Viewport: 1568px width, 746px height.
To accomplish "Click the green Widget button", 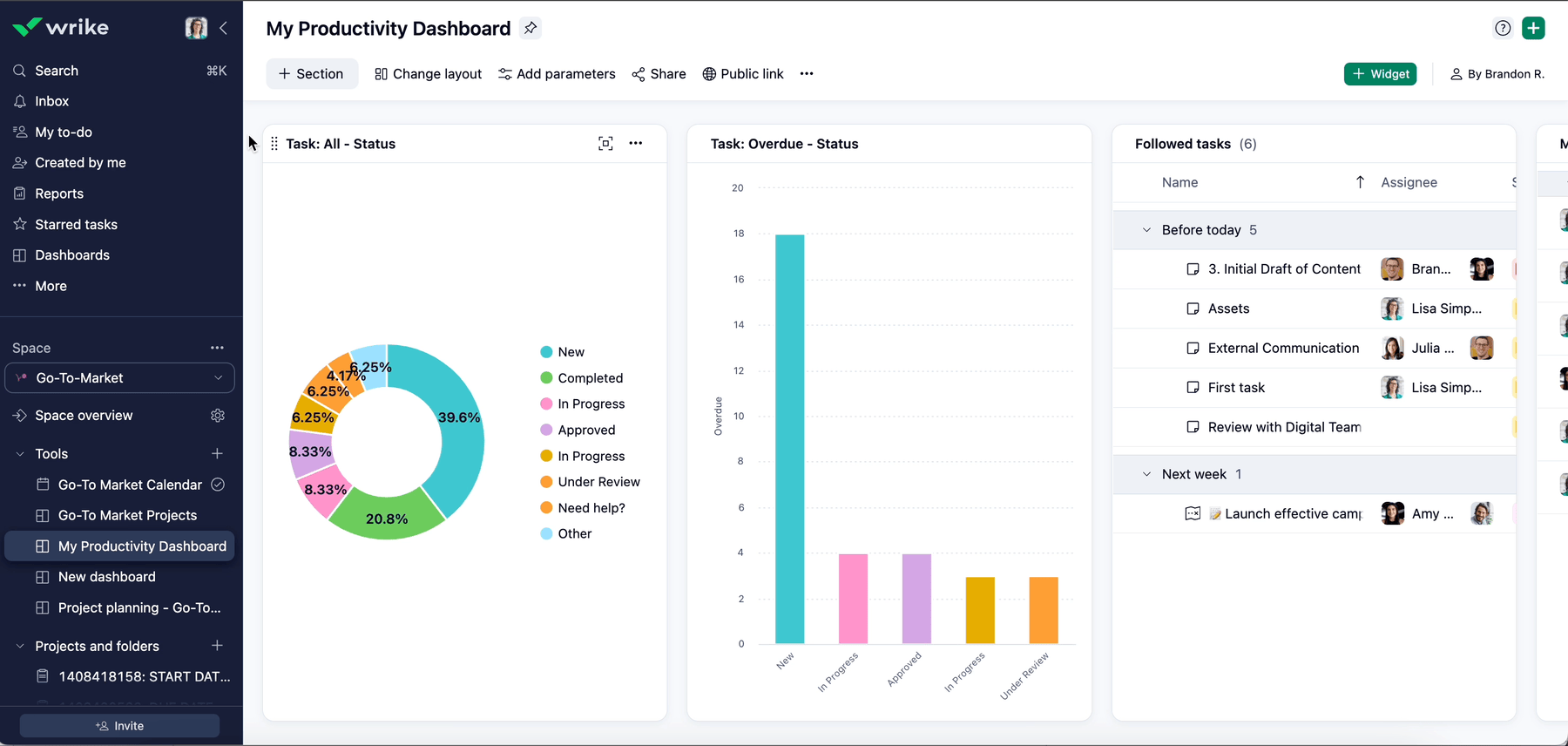I will pos(1380,74).
